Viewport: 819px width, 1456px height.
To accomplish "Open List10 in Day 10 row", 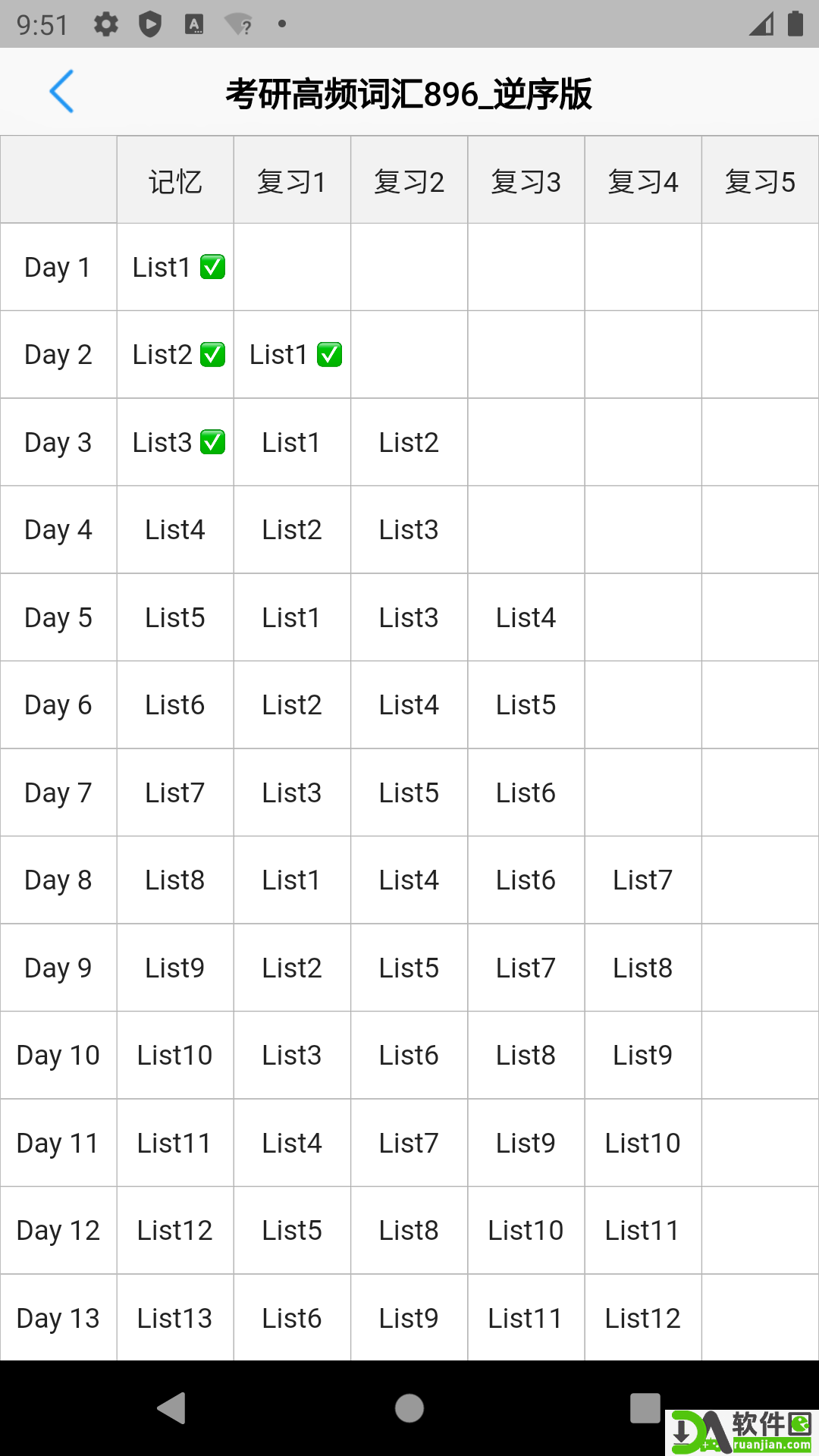I will 175,1055.
